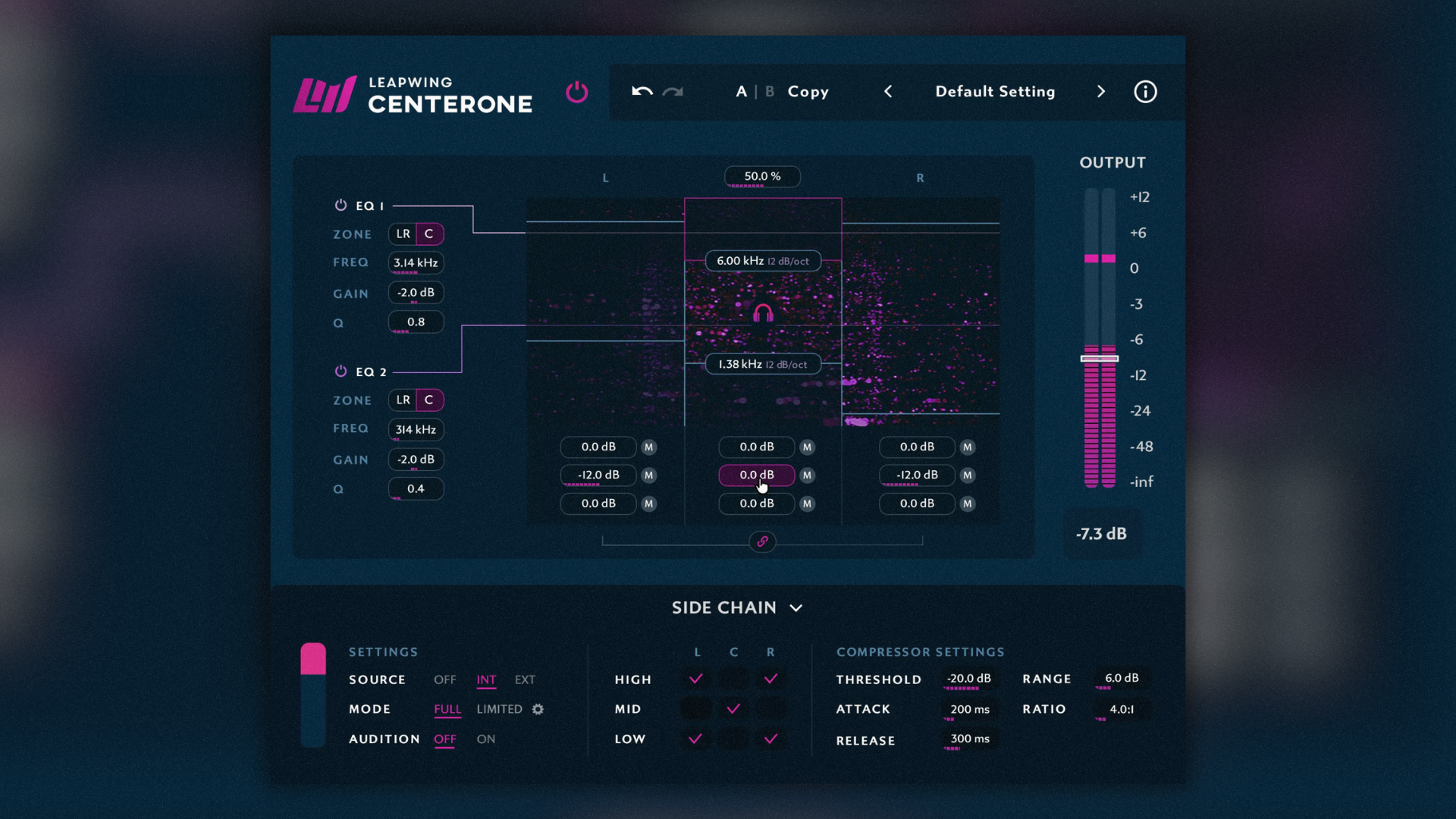Set side chain source to EXT
This screenshot has width=1456, height=819.
coord(525,679)
